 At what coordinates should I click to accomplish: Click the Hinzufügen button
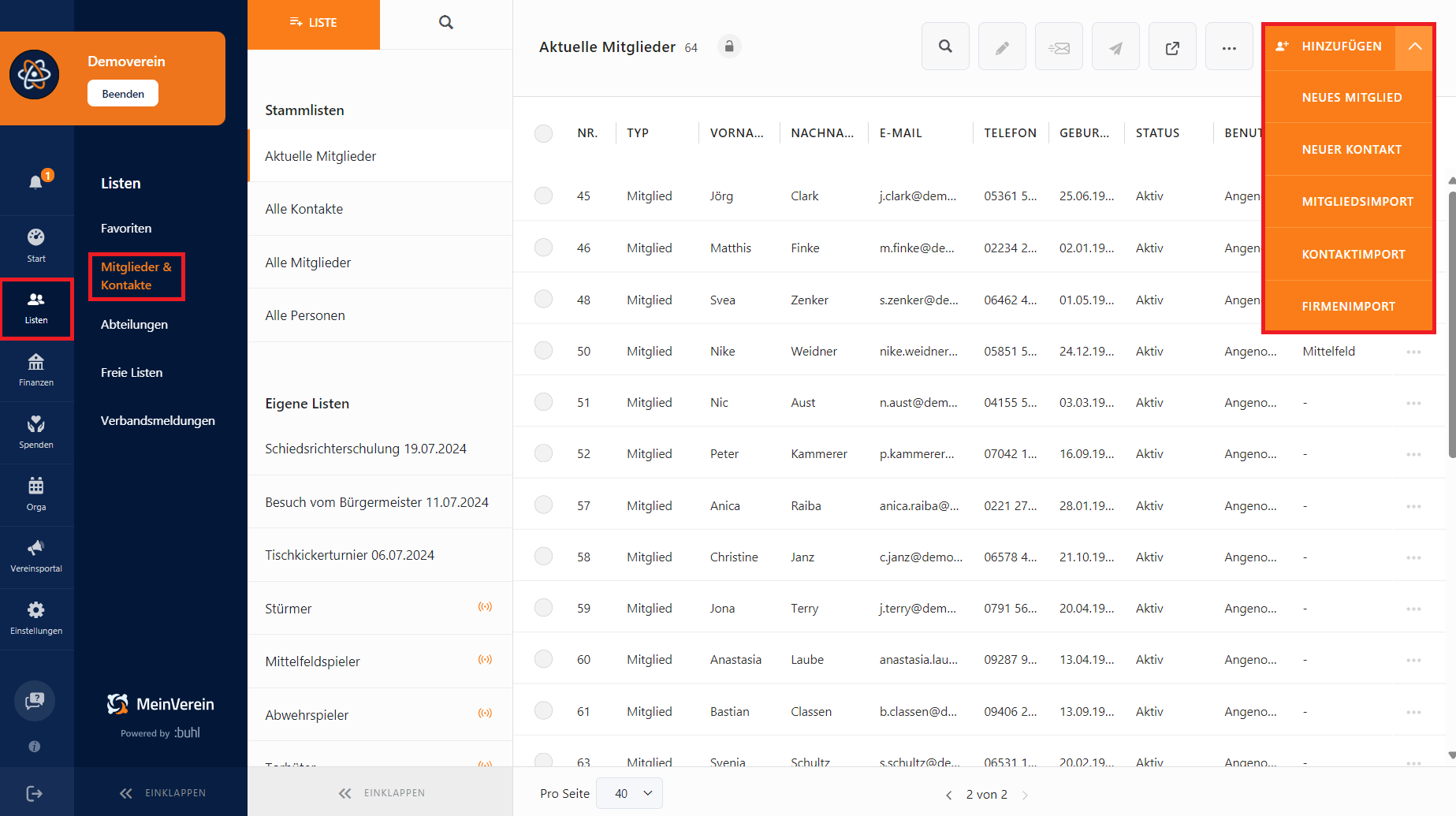(1331, 47)
